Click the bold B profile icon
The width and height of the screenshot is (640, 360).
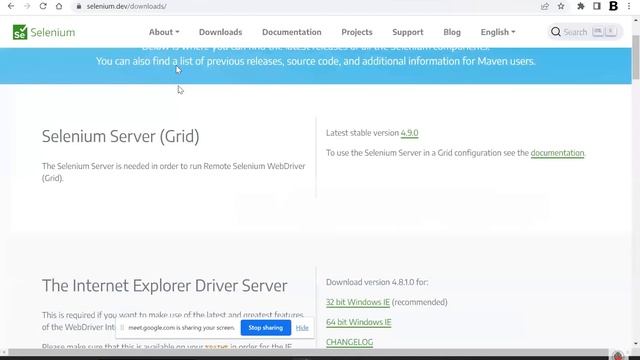613,6
